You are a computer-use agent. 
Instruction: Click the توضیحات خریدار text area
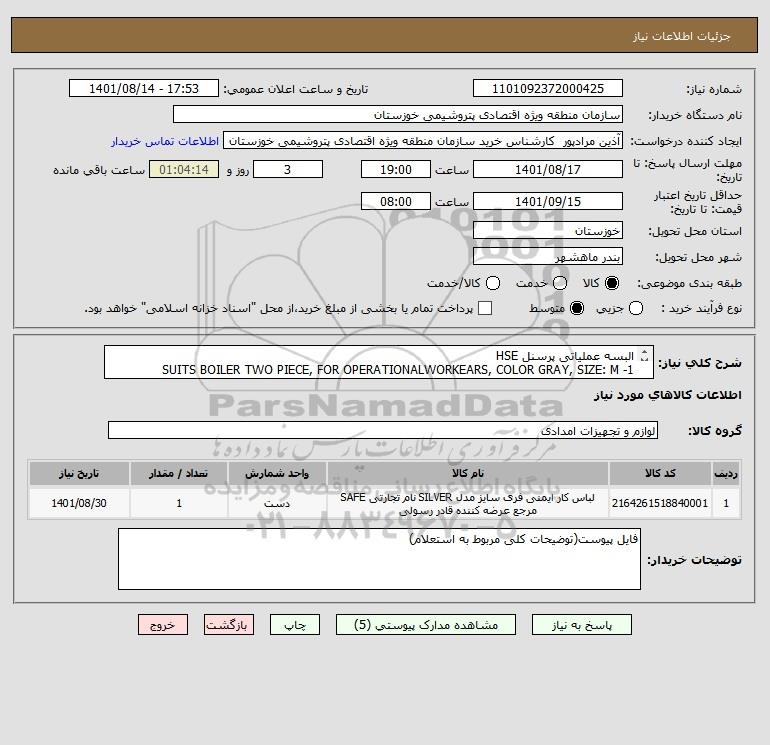click(379, 559)
